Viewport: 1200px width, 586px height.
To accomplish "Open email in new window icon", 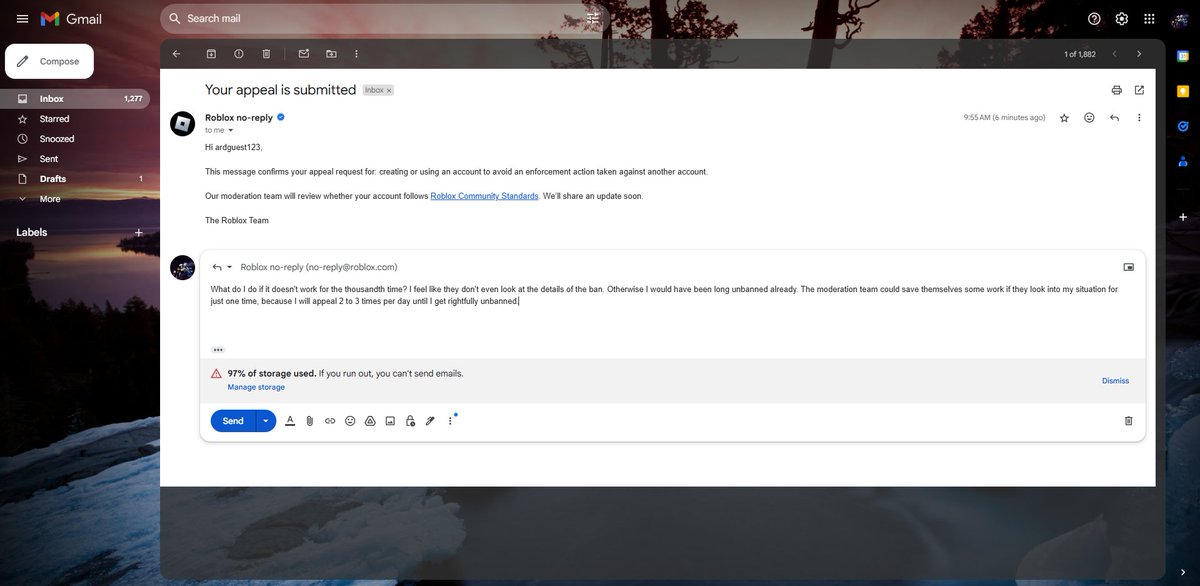I will 1140,90.
